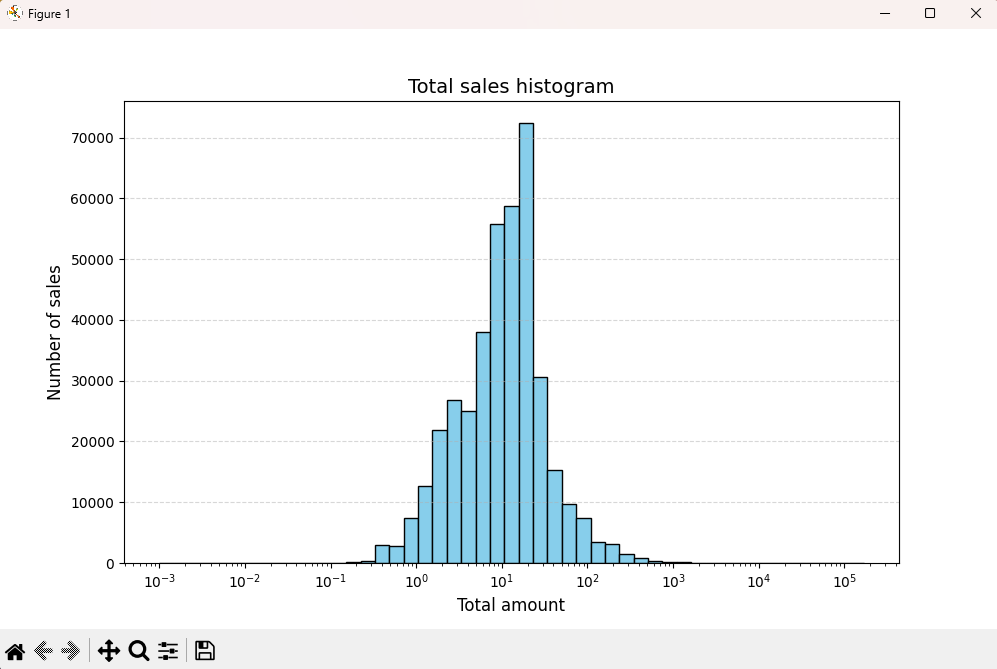The image size is (997, 669).
Task: Click the 40000 y-axis tick label
Action: [x=92, y=321]
